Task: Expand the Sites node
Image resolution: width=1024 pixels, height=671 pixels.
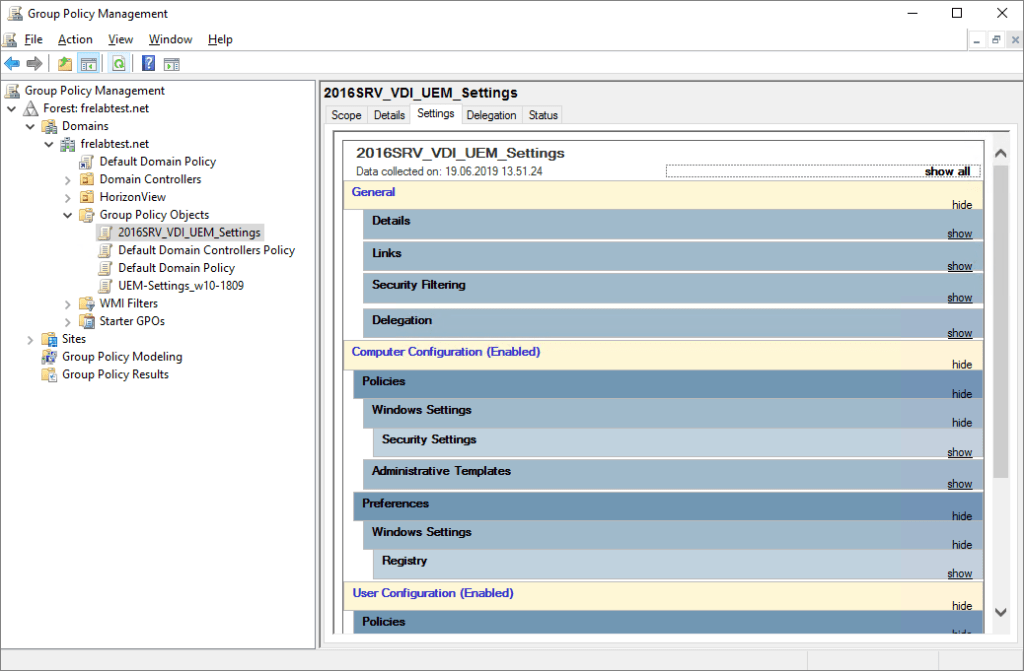Action: (30, 340)
